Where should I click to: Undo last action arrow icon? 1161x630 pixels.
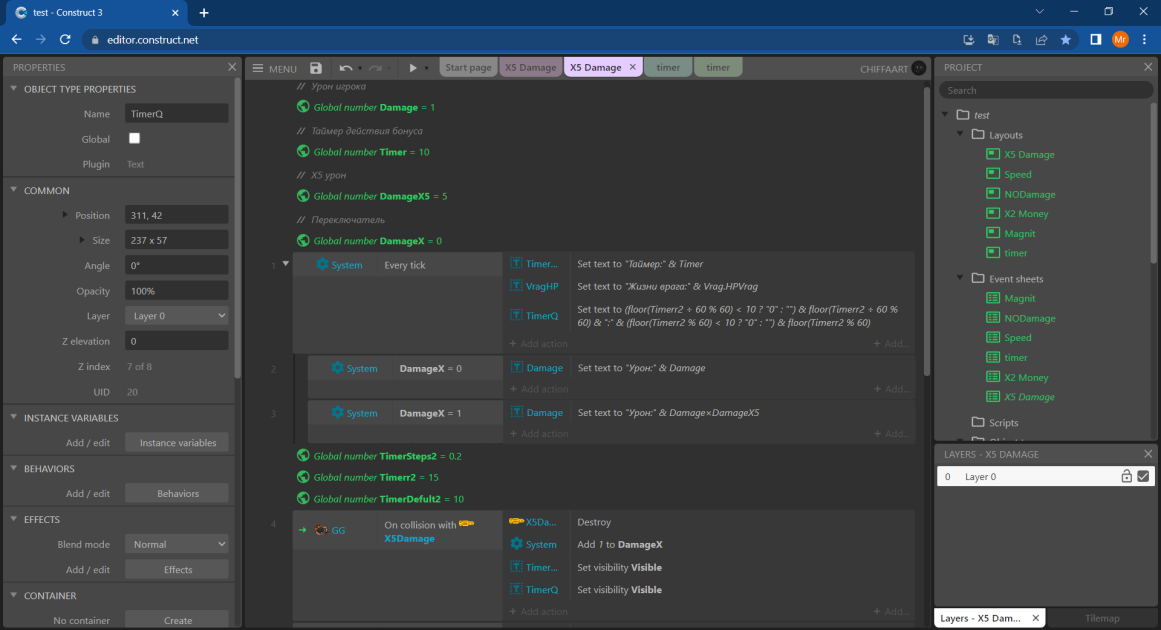point(345,68)
